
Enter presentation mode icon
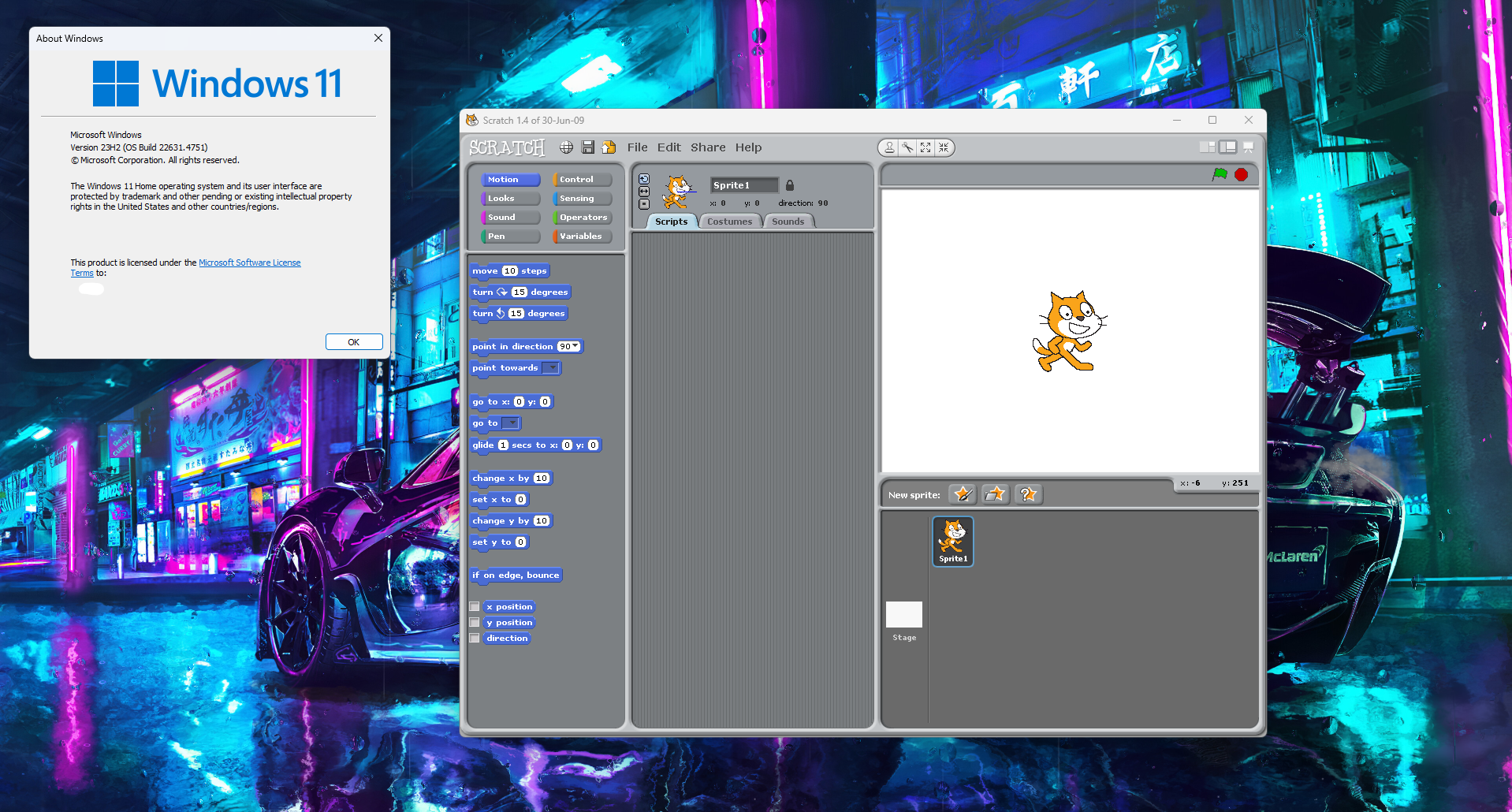(1248, 147)
